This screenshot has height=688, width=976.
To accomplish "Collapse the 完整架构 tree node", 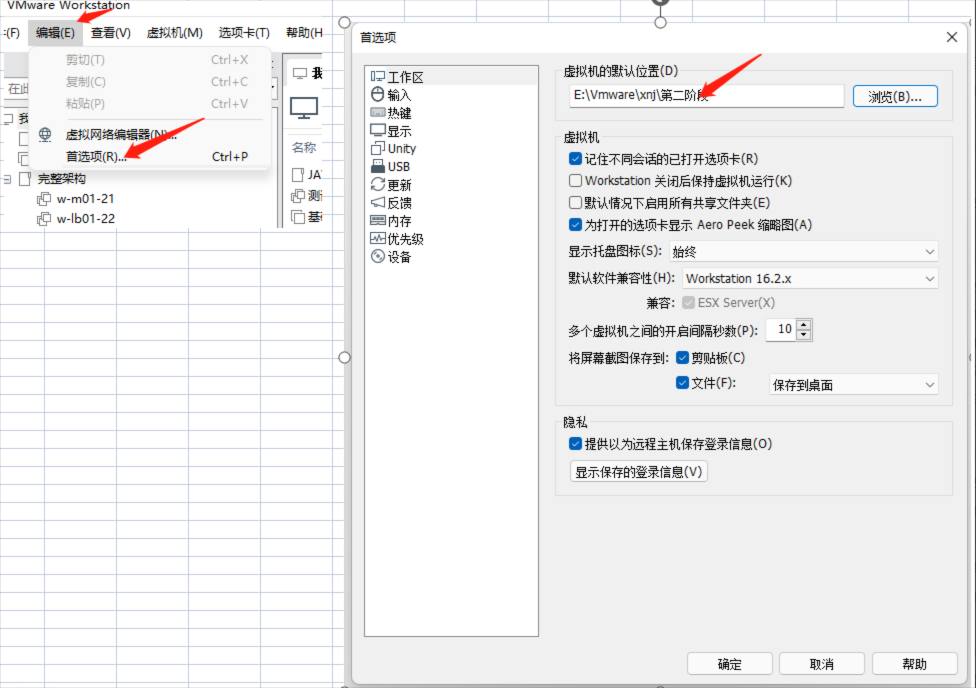I will (x=7, y=179).
